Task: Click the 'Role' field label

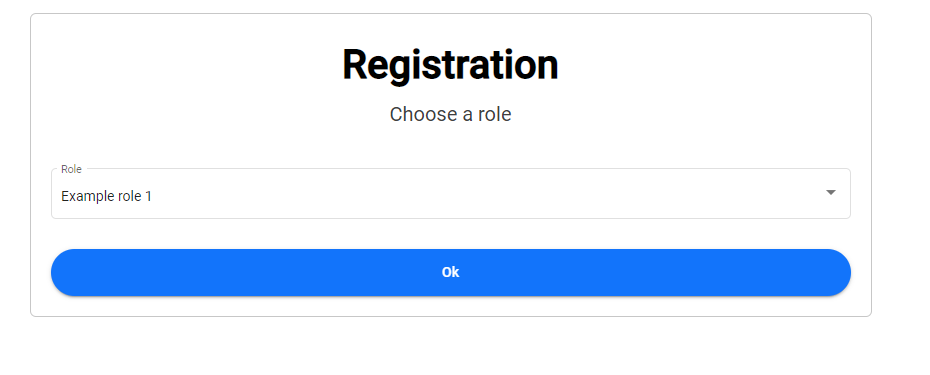Action: coord(71,169)
